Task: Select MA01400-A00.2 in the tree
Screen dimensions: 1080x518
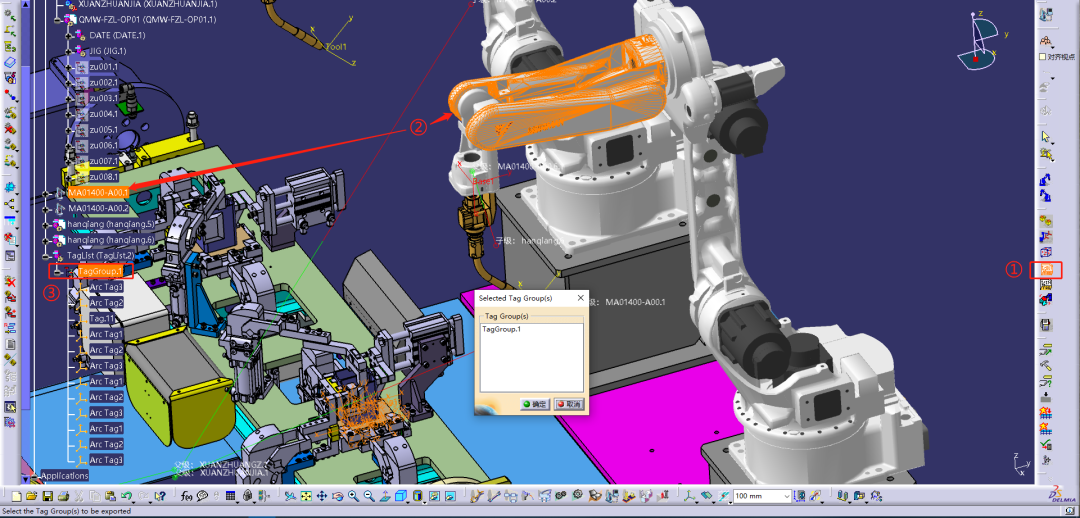Action: coord(98,208)
